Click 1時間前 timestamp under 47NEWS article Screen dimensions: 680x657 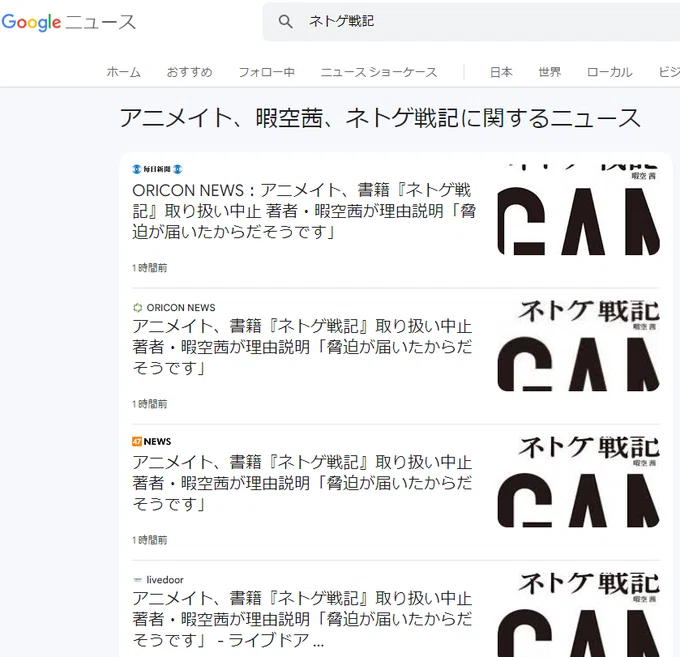[150, 540]
